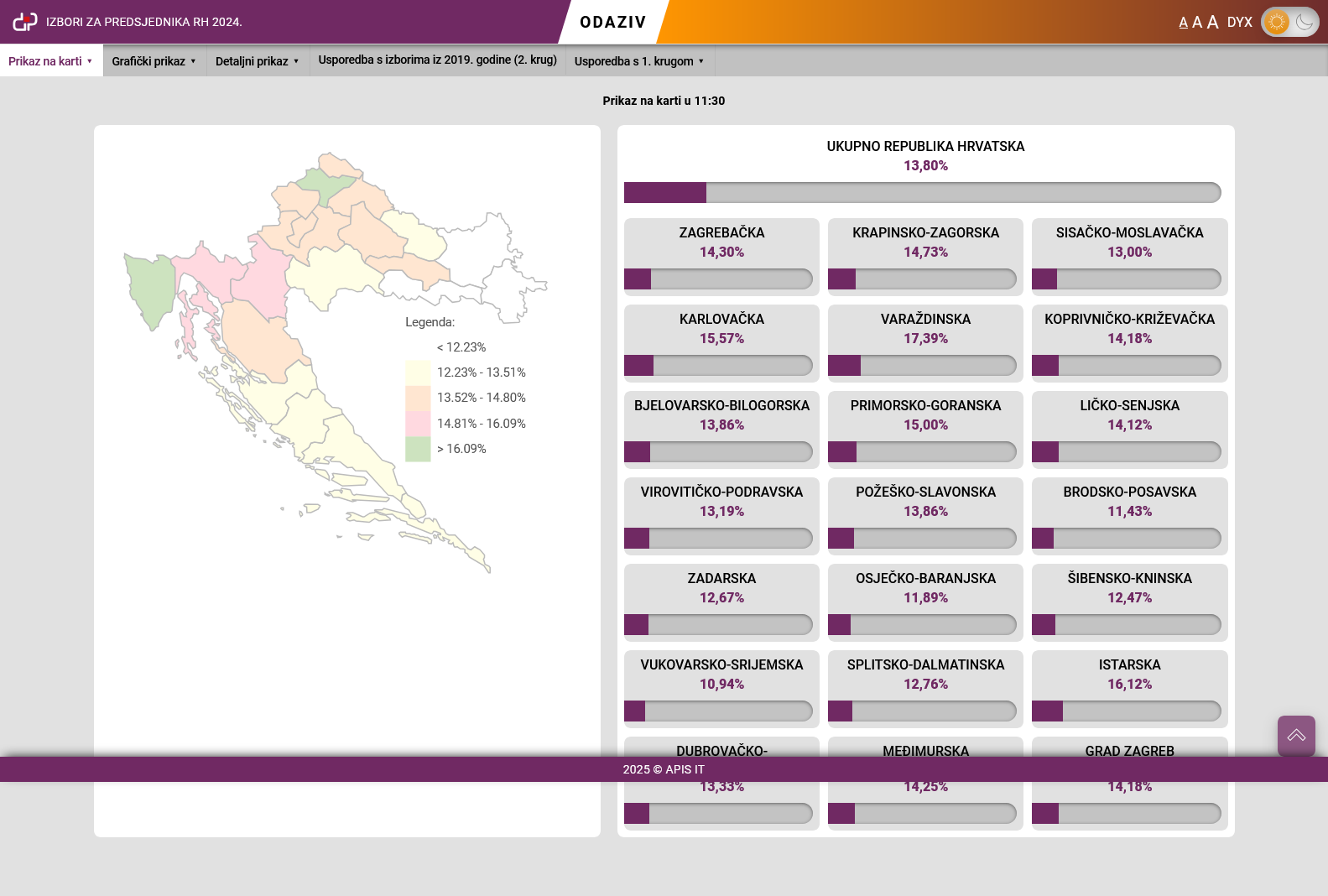Click the pink 14.81% - 16.09% legend swatch
Screen dimensions: 1328x896
tap(418, 424)
